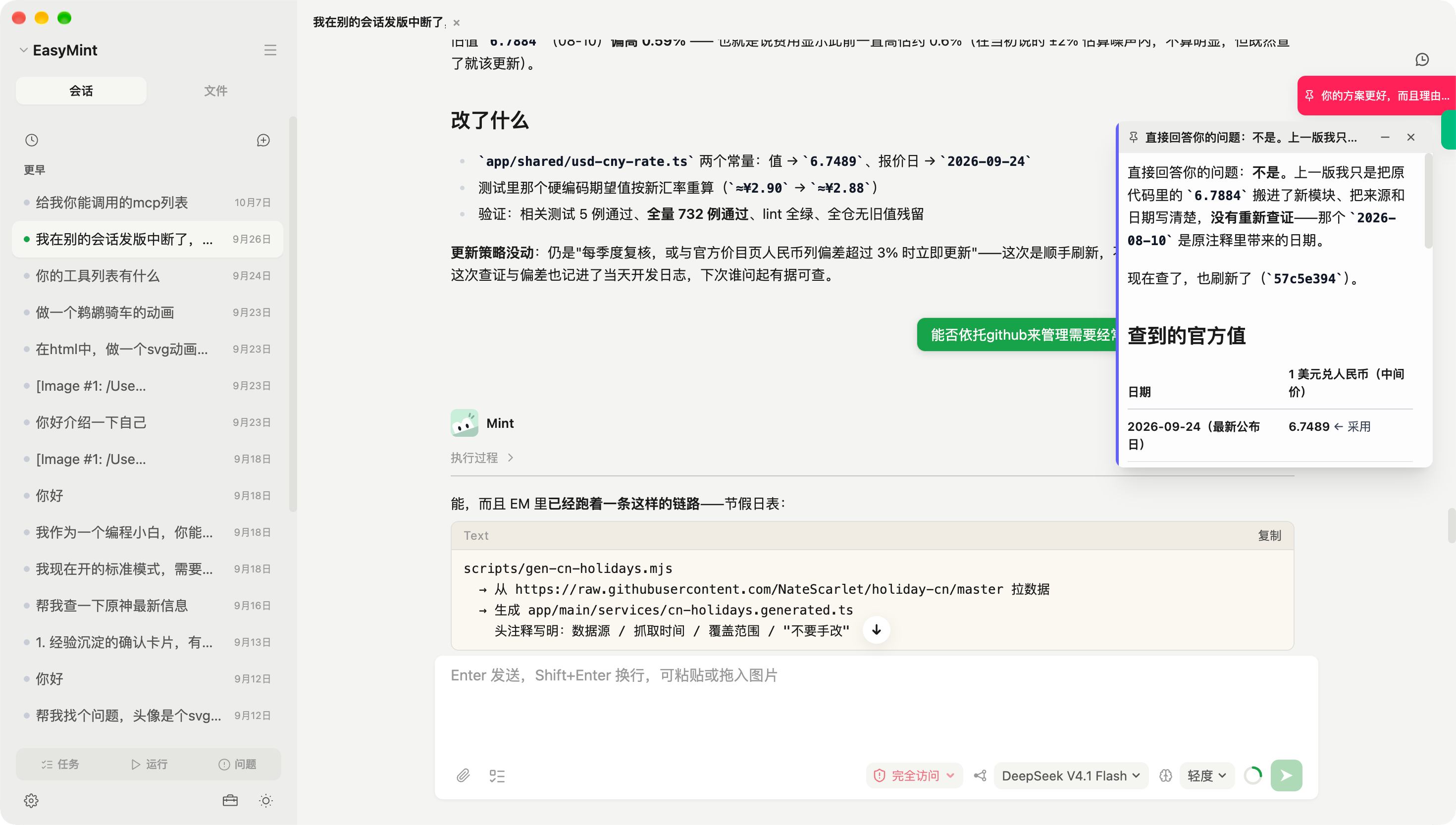Viewport: 1456px width, 825px height.
Task: Click the paperclip attachment icon
Action: 464,775
